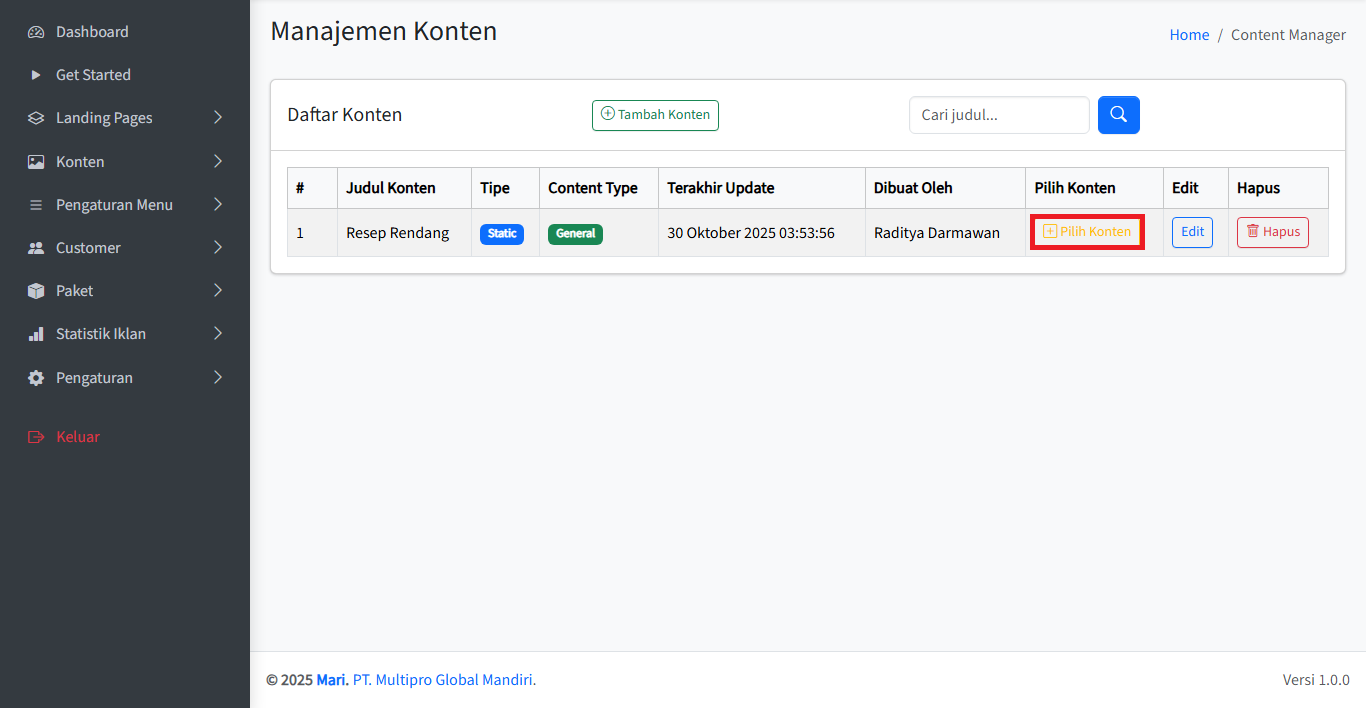Go to Home breadcrumb link

coord(1189,35)
